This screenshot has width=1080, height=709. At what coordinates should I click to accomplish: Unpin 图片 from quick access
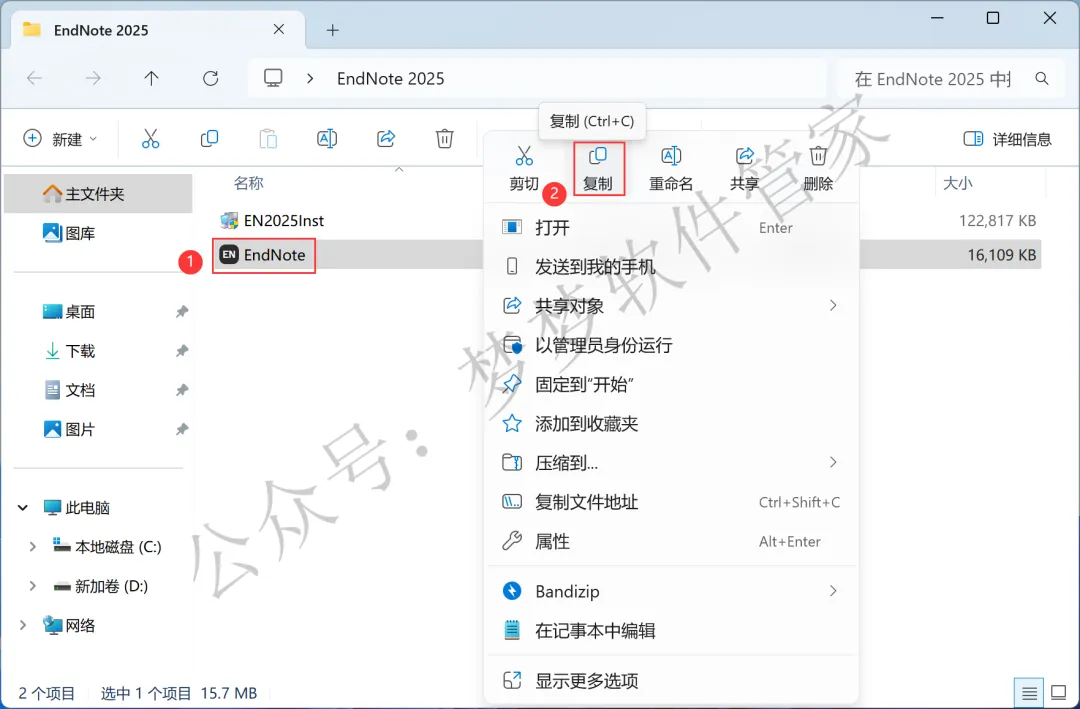tap(182, 429)
